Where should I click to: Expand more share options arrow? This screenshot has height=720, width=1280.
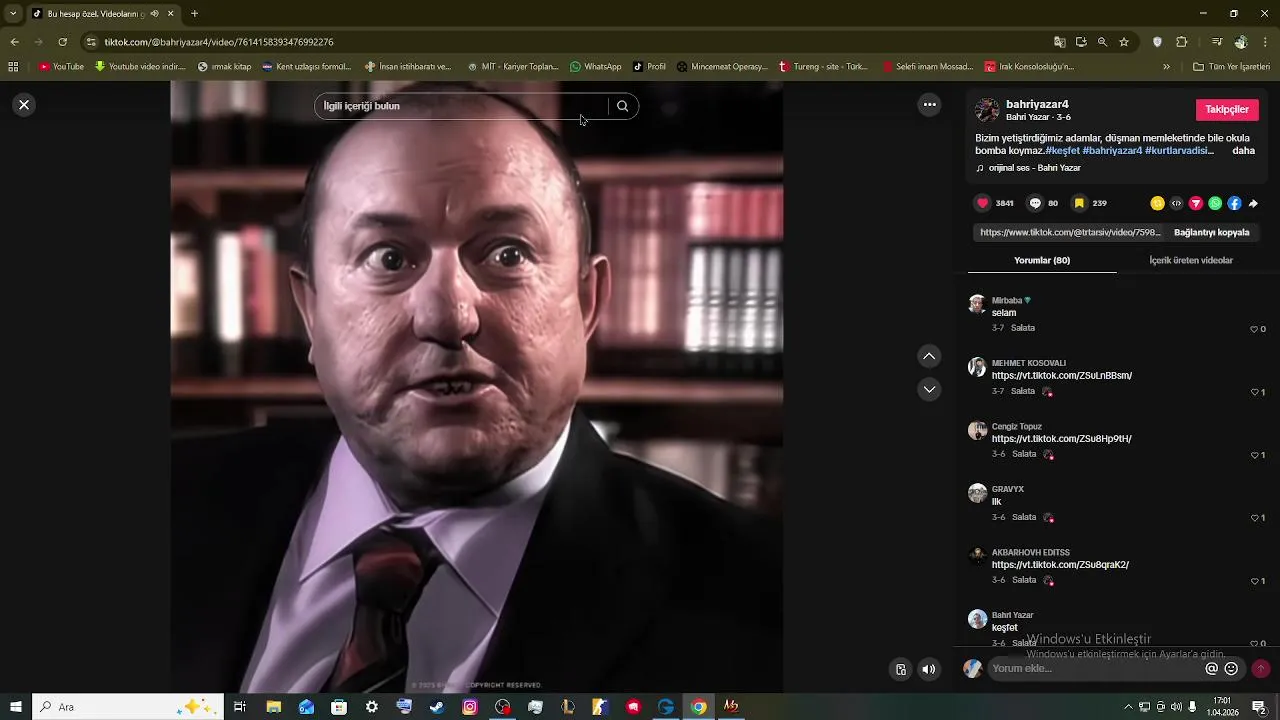coord(1253,203)
